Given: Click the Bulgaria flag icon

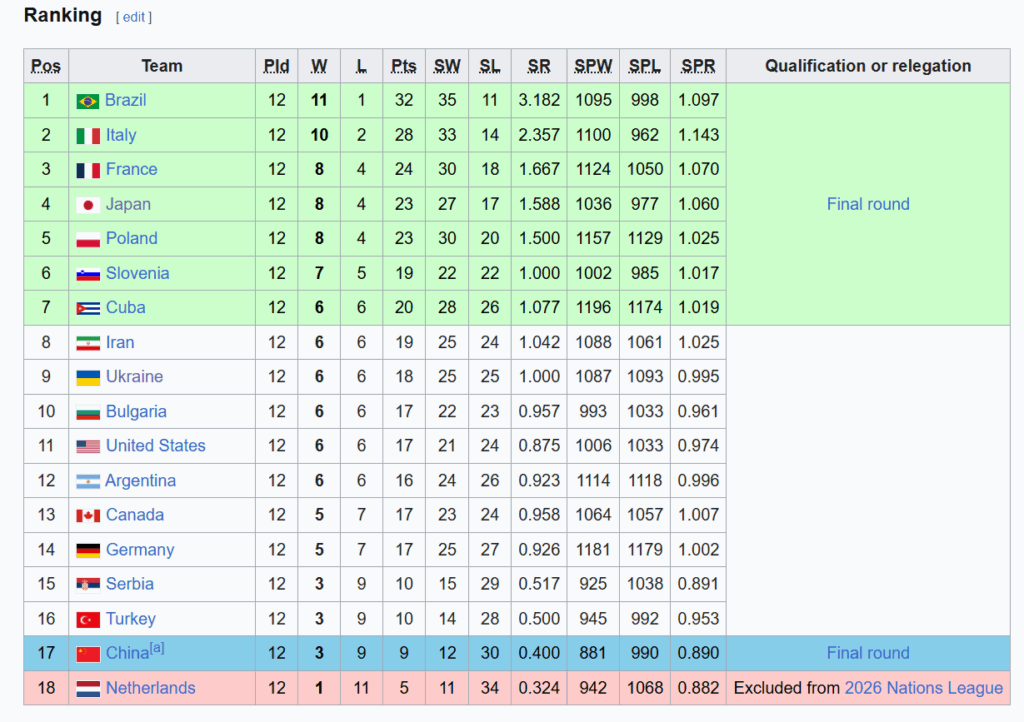Looking at the screenshot, I should (x=88, y=413).
